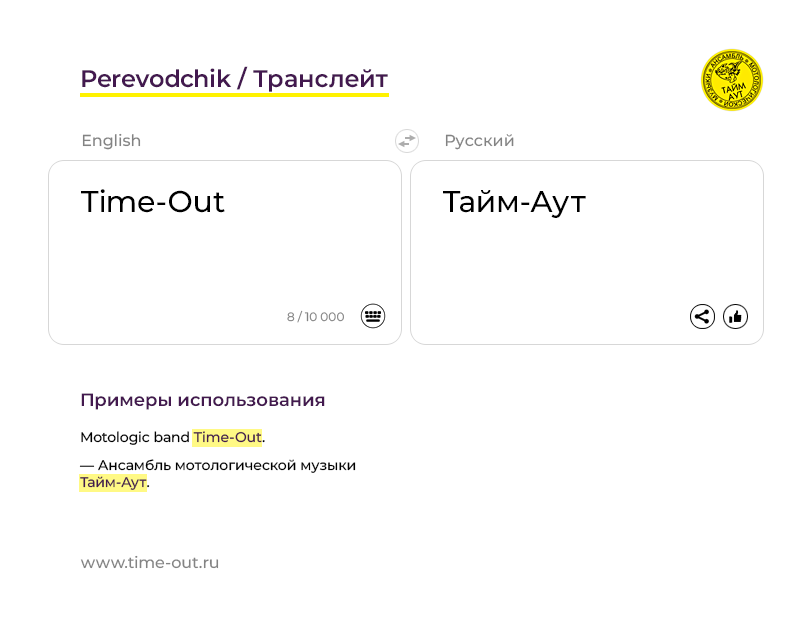Visit the www.time-out.ru website link
812x618 pixels.
[150, 562]
